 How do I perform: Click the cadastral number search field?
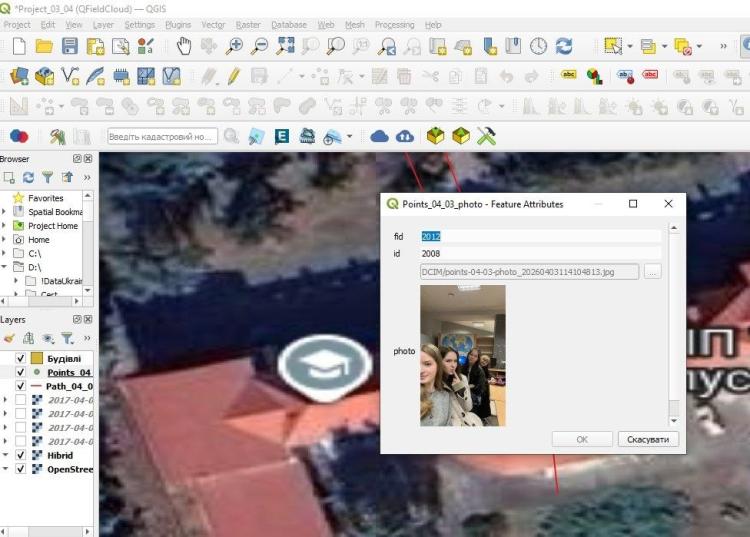click(x=162, y=137)
